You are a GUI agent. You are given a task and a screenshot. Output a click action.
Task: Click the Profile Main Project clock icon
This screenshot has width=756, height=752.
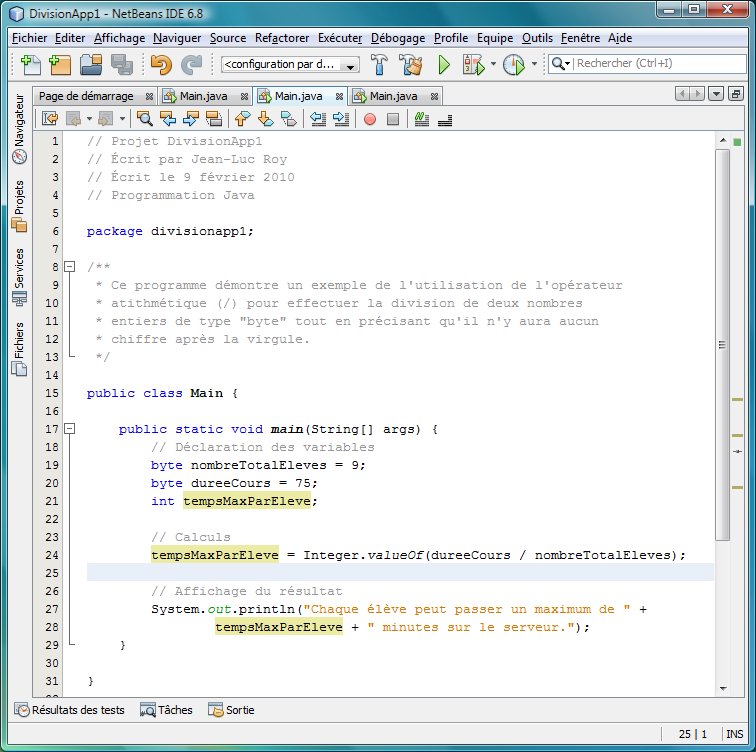(x=513, y=64)
